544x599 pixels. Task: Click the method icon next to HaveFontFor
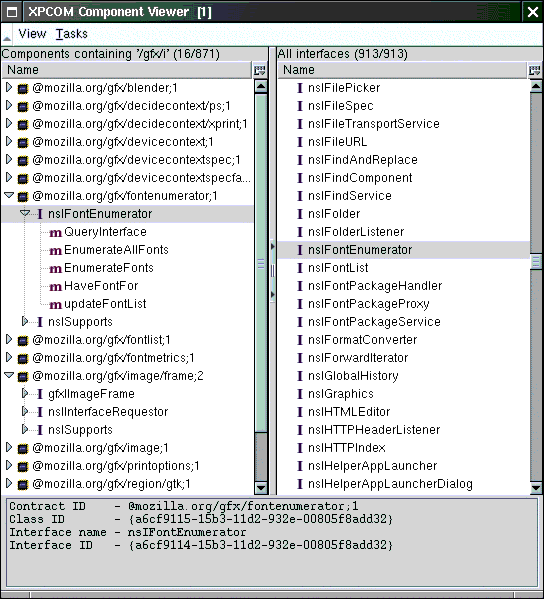pos(55,287)
